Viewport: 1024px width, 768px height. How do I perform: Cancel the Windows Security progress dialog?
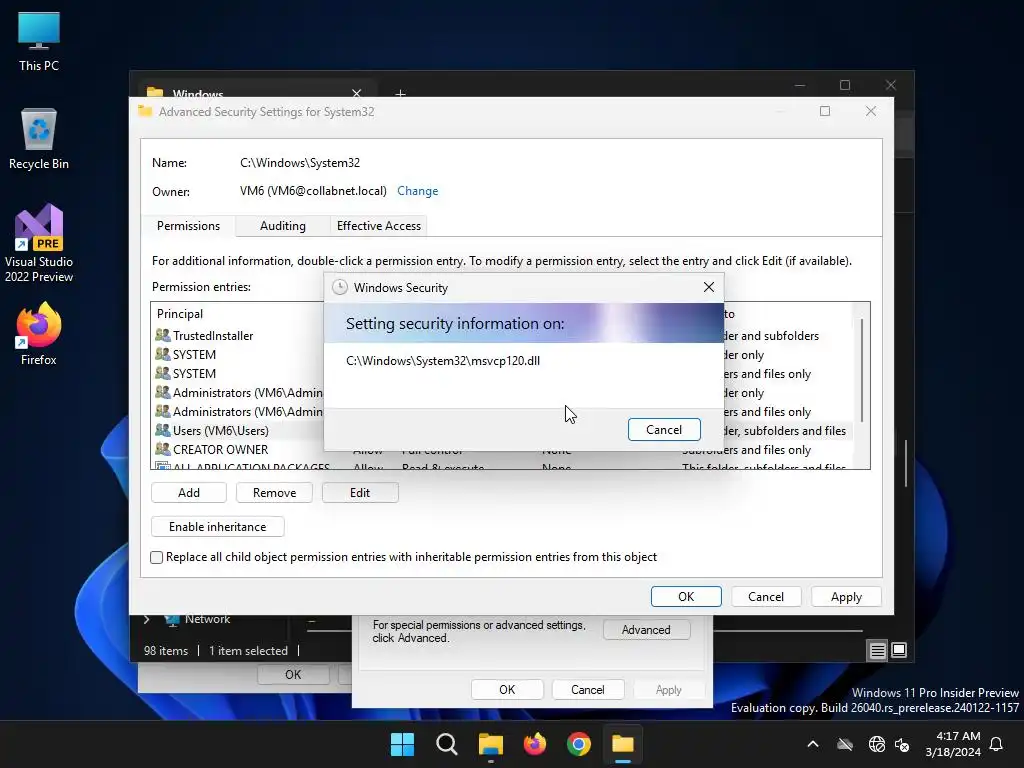point(664,430)
